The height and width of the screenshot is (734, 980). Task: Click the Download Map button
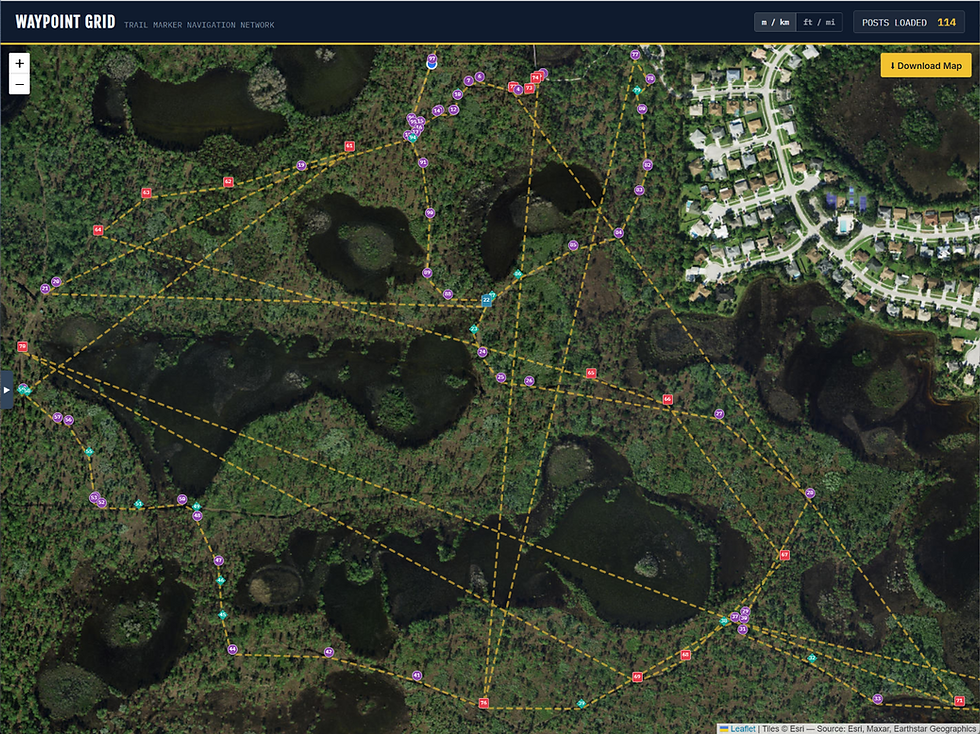pyautogui.click(x=926, y=66)
